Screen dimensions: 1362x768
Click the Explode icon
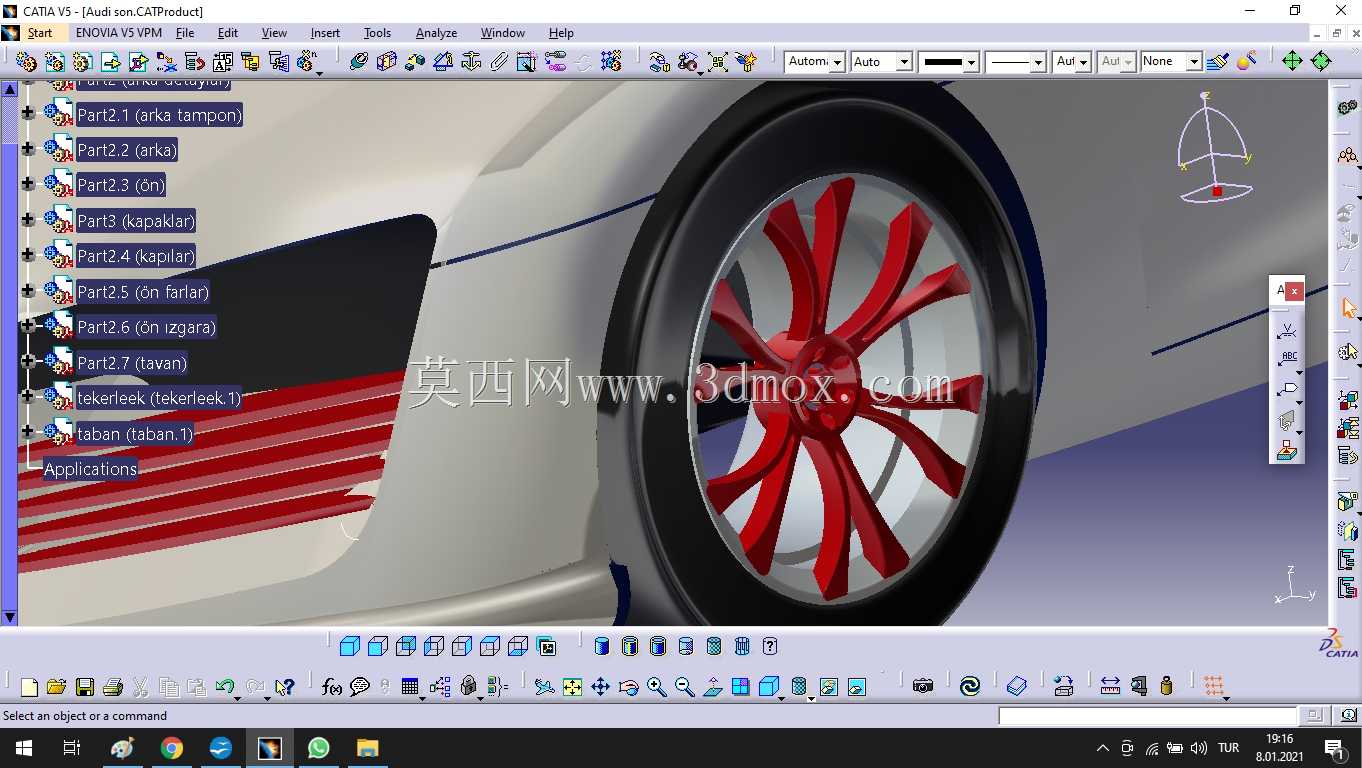click(718, 62)
